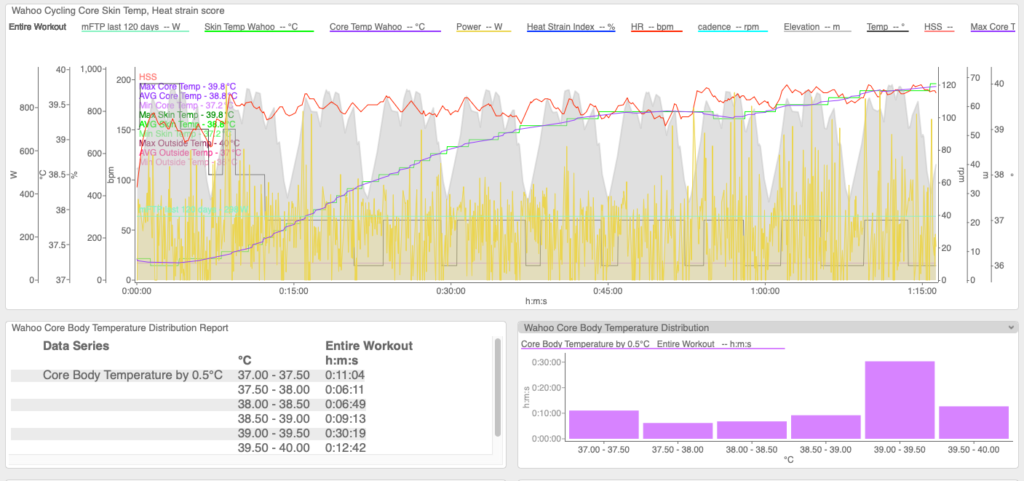Toggle the Temp legend series

click(x=887, y=27)
